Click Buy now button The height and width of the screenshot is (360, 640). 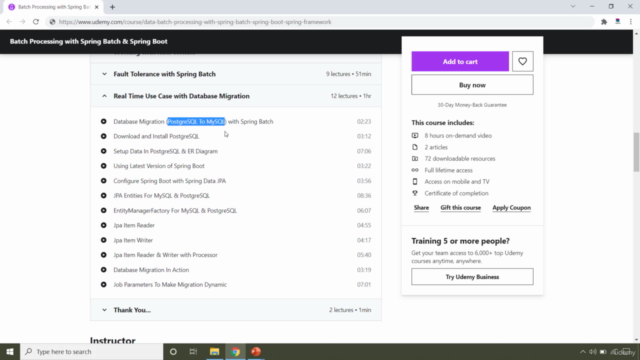tap(472, 85)
